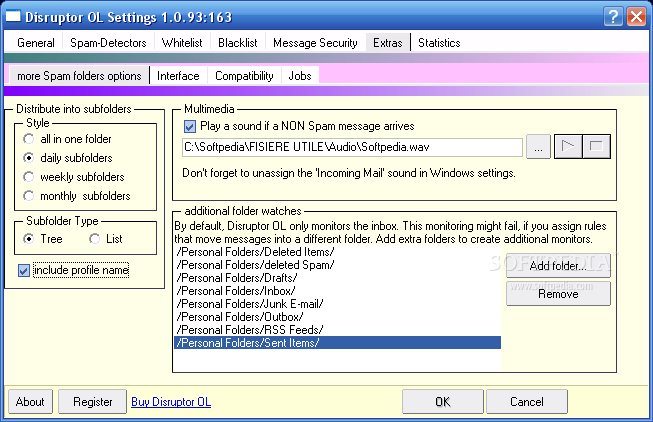Switch to the Spam-Detectors tab
Image resolution: width=653 pixels, height=422 pixels.
(x=108, y=43)
